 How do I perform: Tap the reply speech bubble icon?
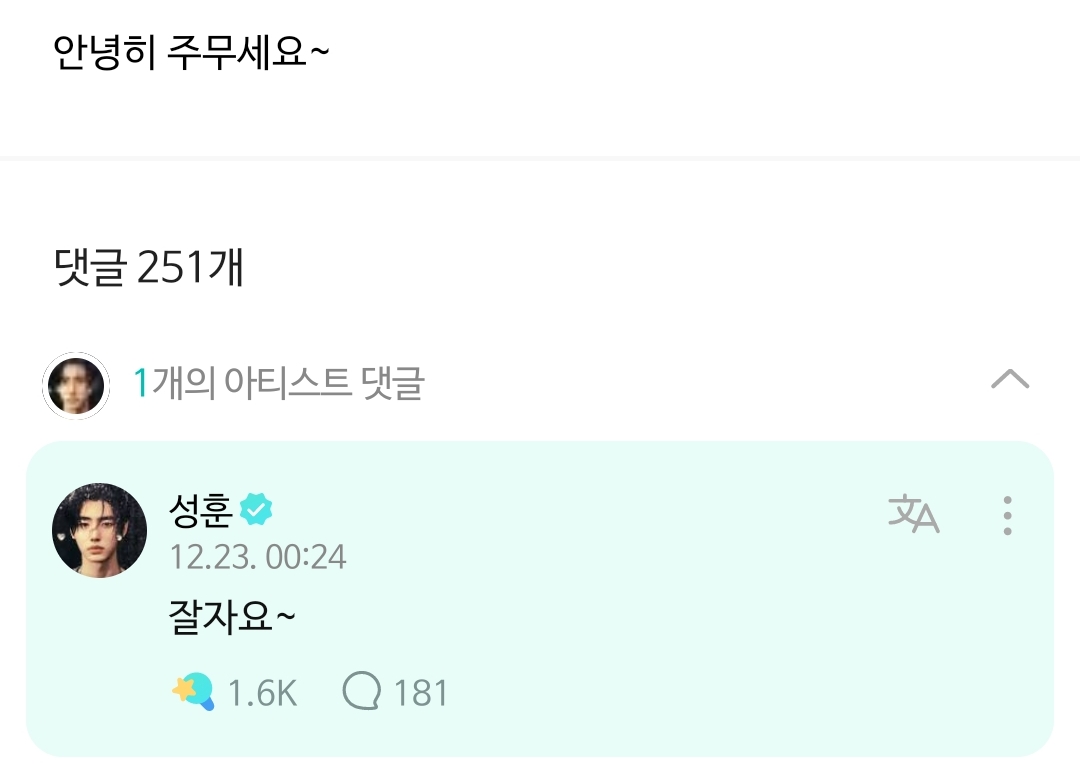(x=361, y=691)
